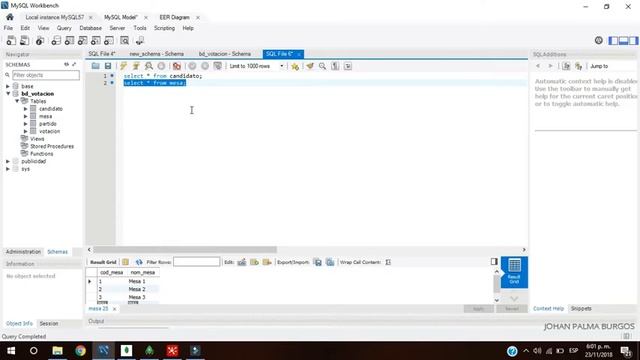This screenshot has width=640, height=360.
Task: Beautify the query with the broom icon
Action: [x=310, y=66]
